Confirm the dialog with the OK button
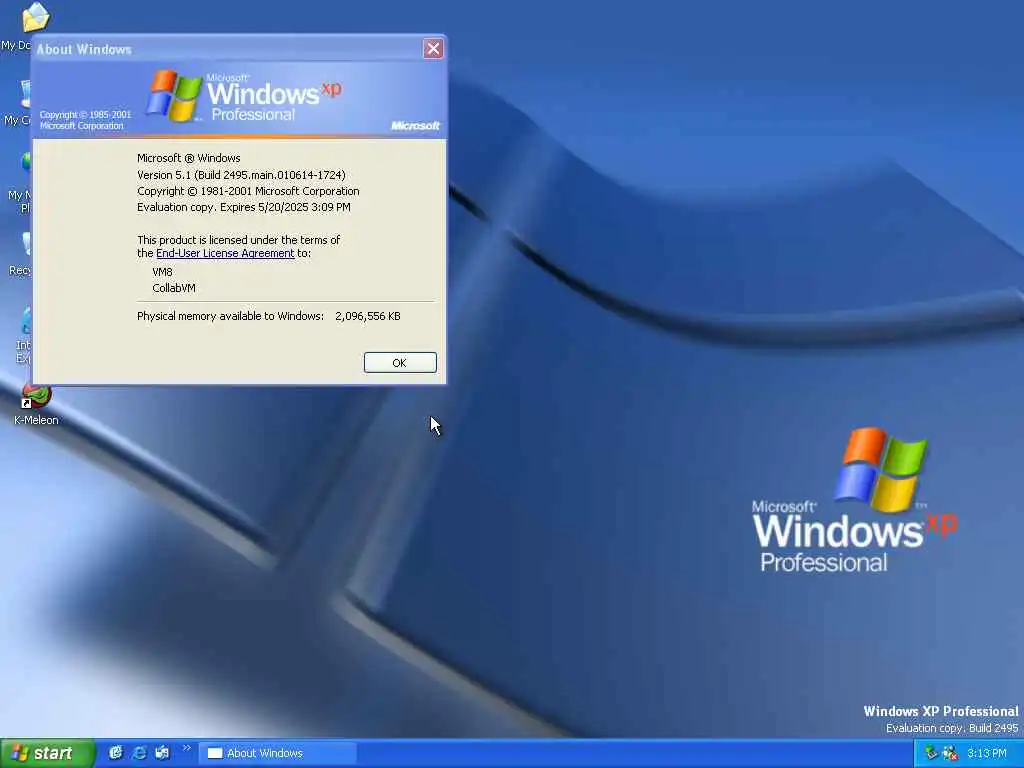The height and width of the screenshot is (768, 1024). pyautogui.click(x=400, y=362)
